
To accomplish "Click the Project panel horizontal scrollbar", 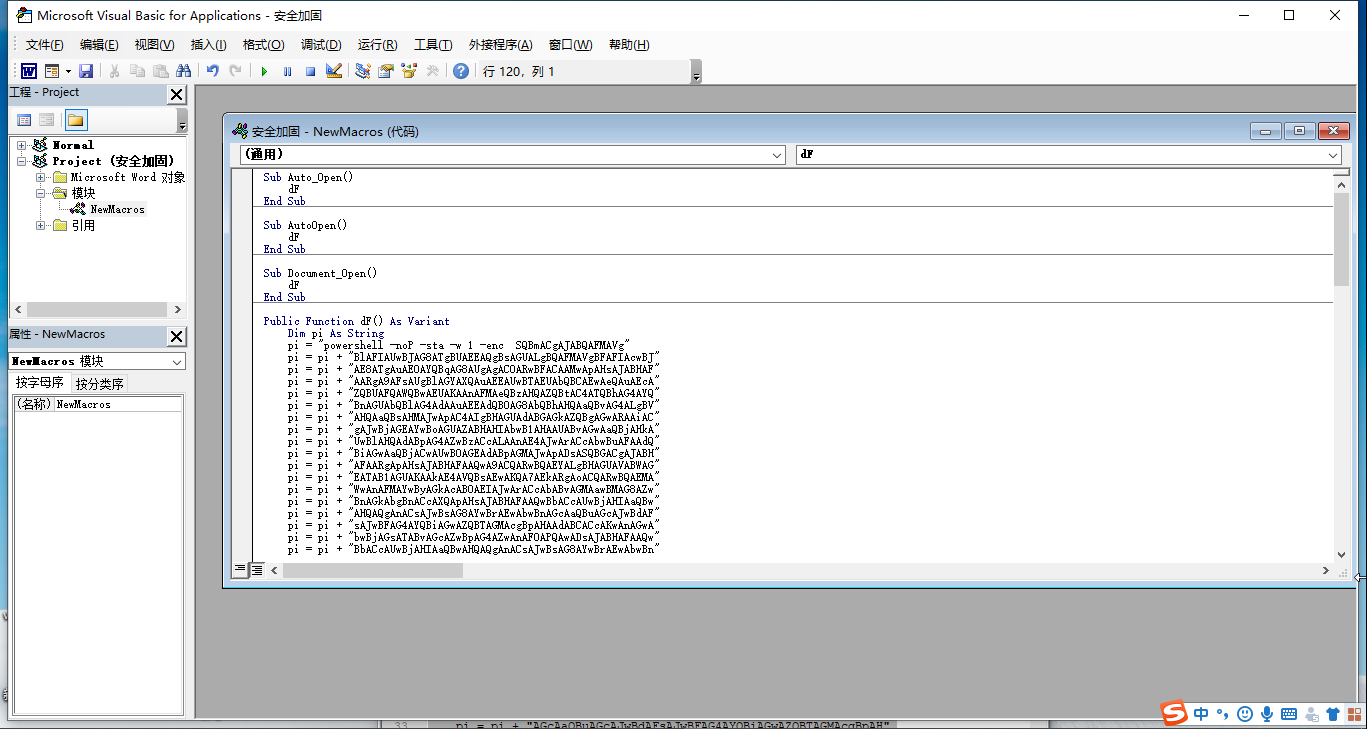I will pos(96,310).
